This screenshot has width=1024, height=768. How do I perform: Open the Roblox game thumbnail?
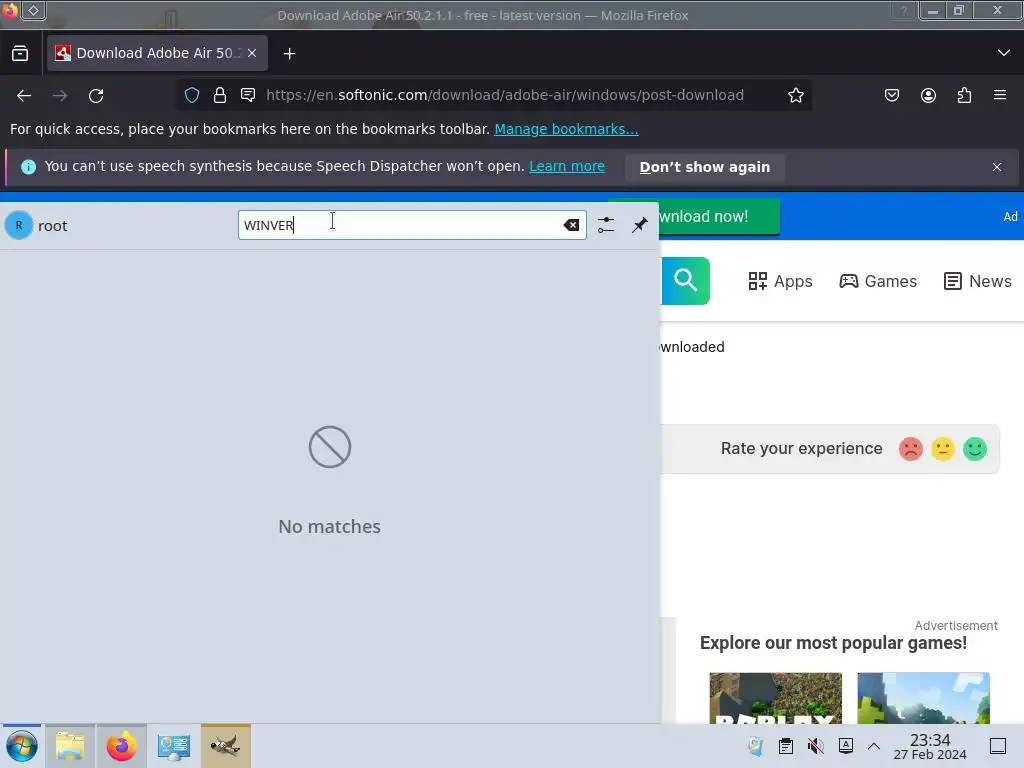point(776,697)
